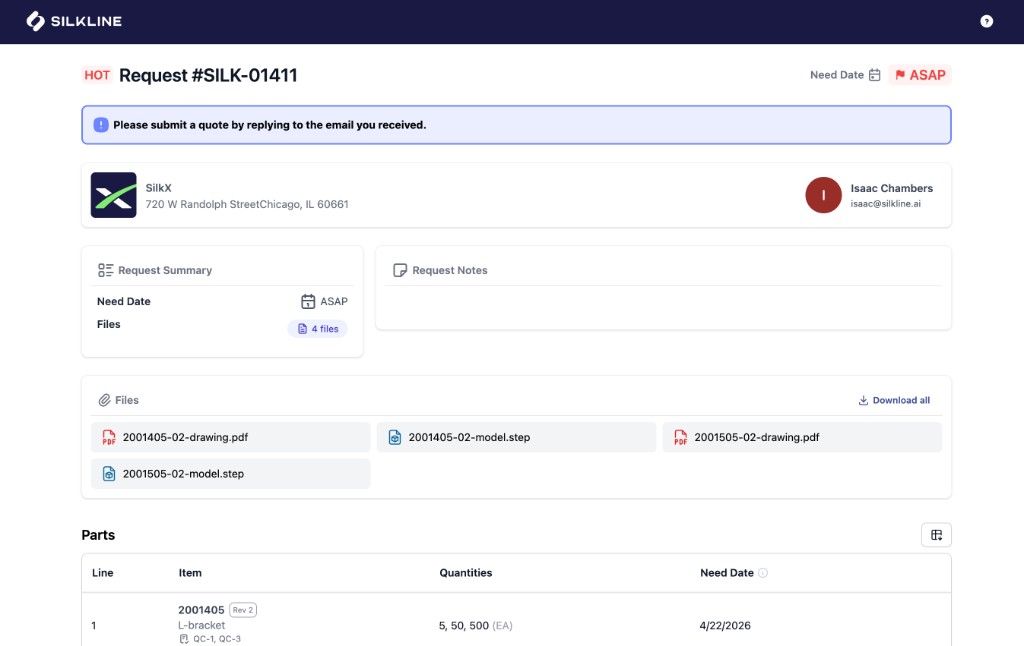Image resolution: width=1024 pixels, height=646 pixels.
Task: Click the Silkline logo in header
Action: click(x=74, y=21)
